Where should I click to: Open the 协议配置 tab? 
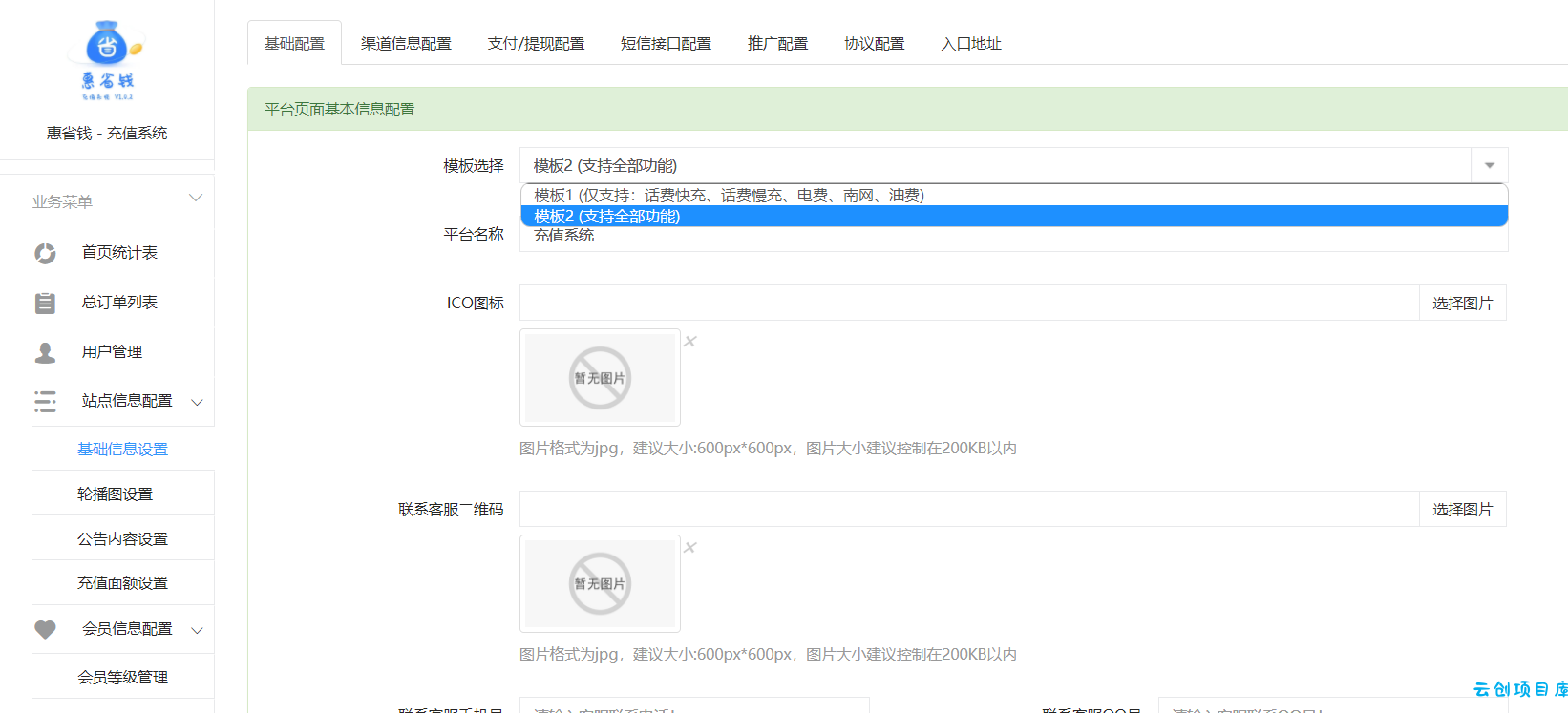click(874, 43)
